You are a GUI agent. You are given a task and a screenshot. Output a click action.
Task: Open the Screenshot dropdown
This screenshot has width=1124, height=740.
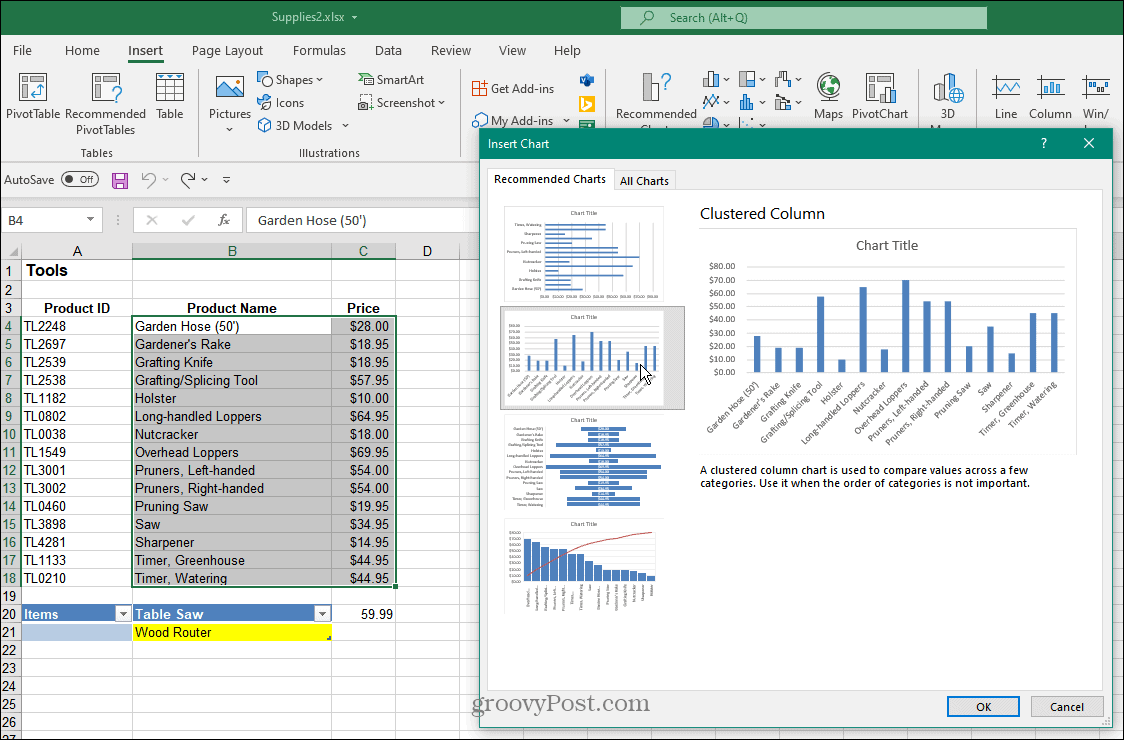pyautogui.click(x=442, y=103)
